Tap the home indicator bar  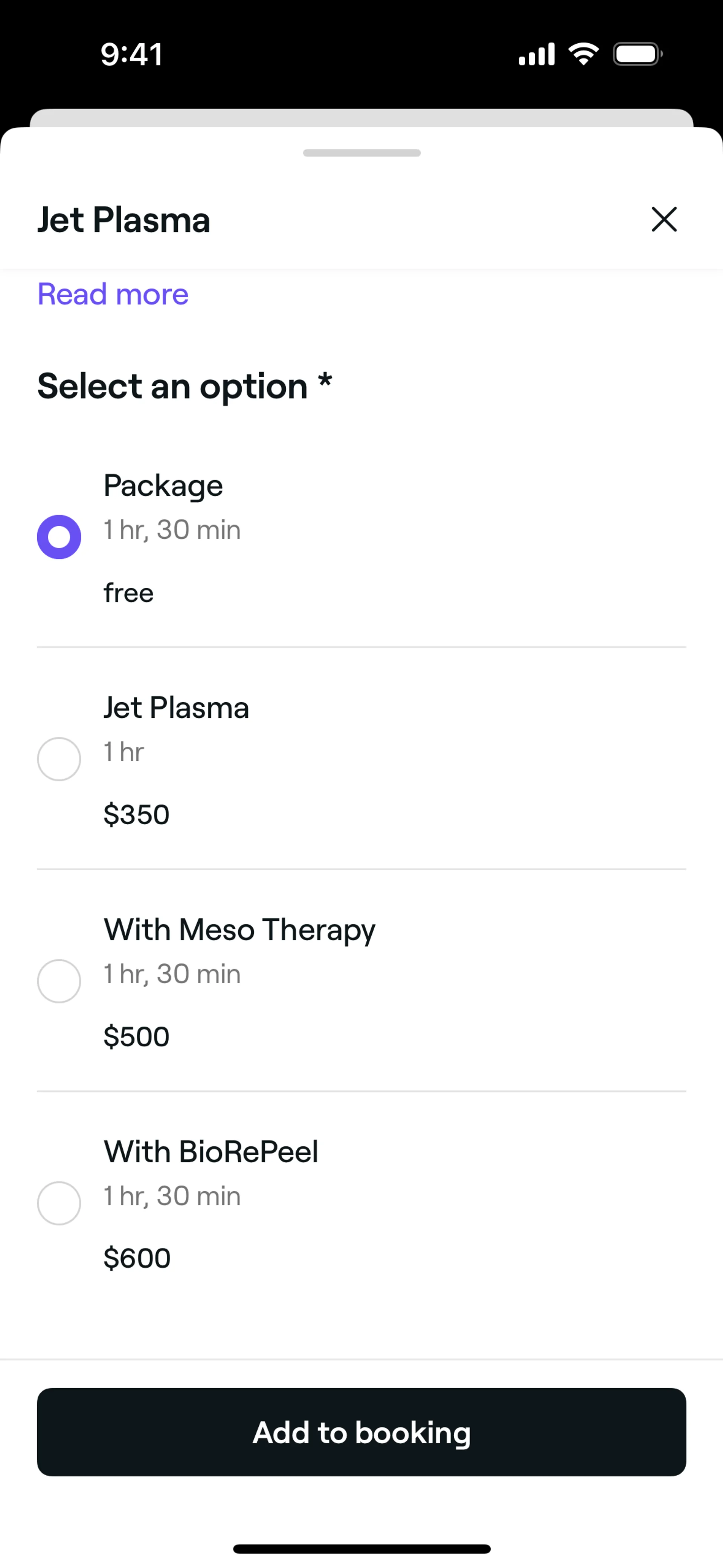361,1548
